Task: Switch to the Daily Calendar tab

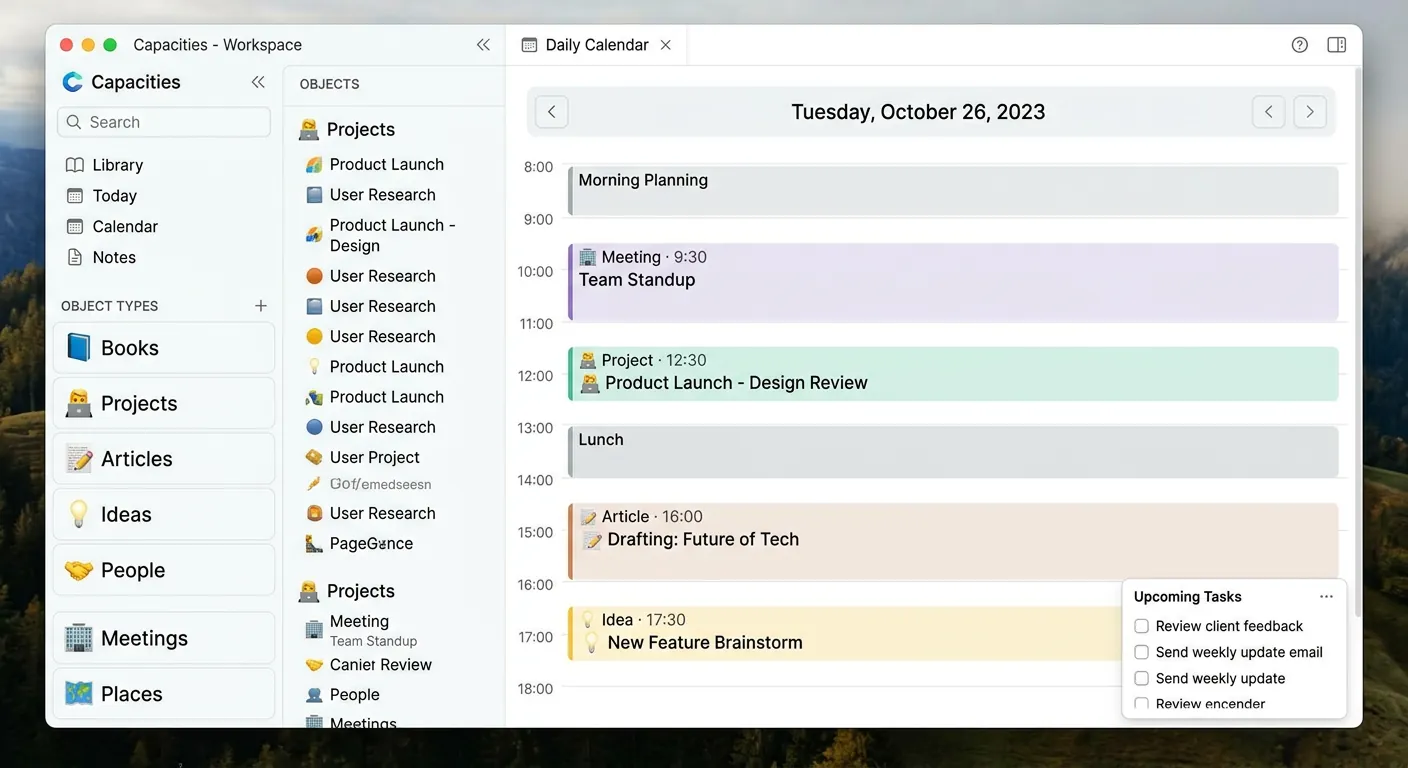Action: pos(596,45)
